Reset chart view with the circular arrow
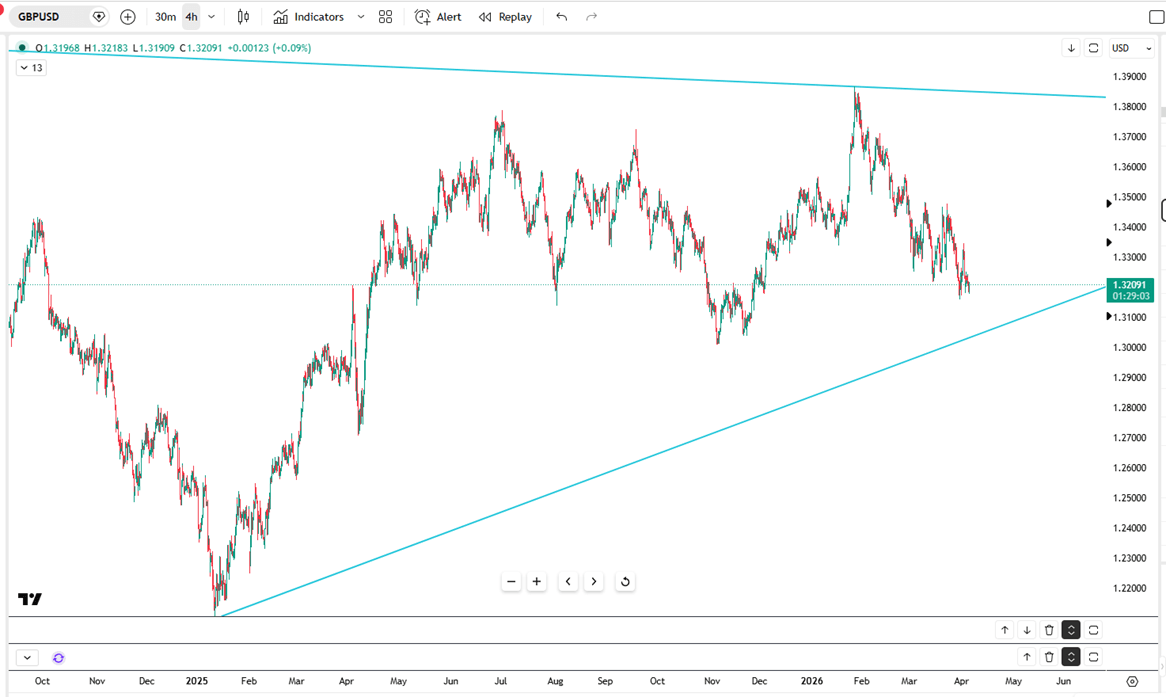 pyautogui.click(x=625, y=582)
